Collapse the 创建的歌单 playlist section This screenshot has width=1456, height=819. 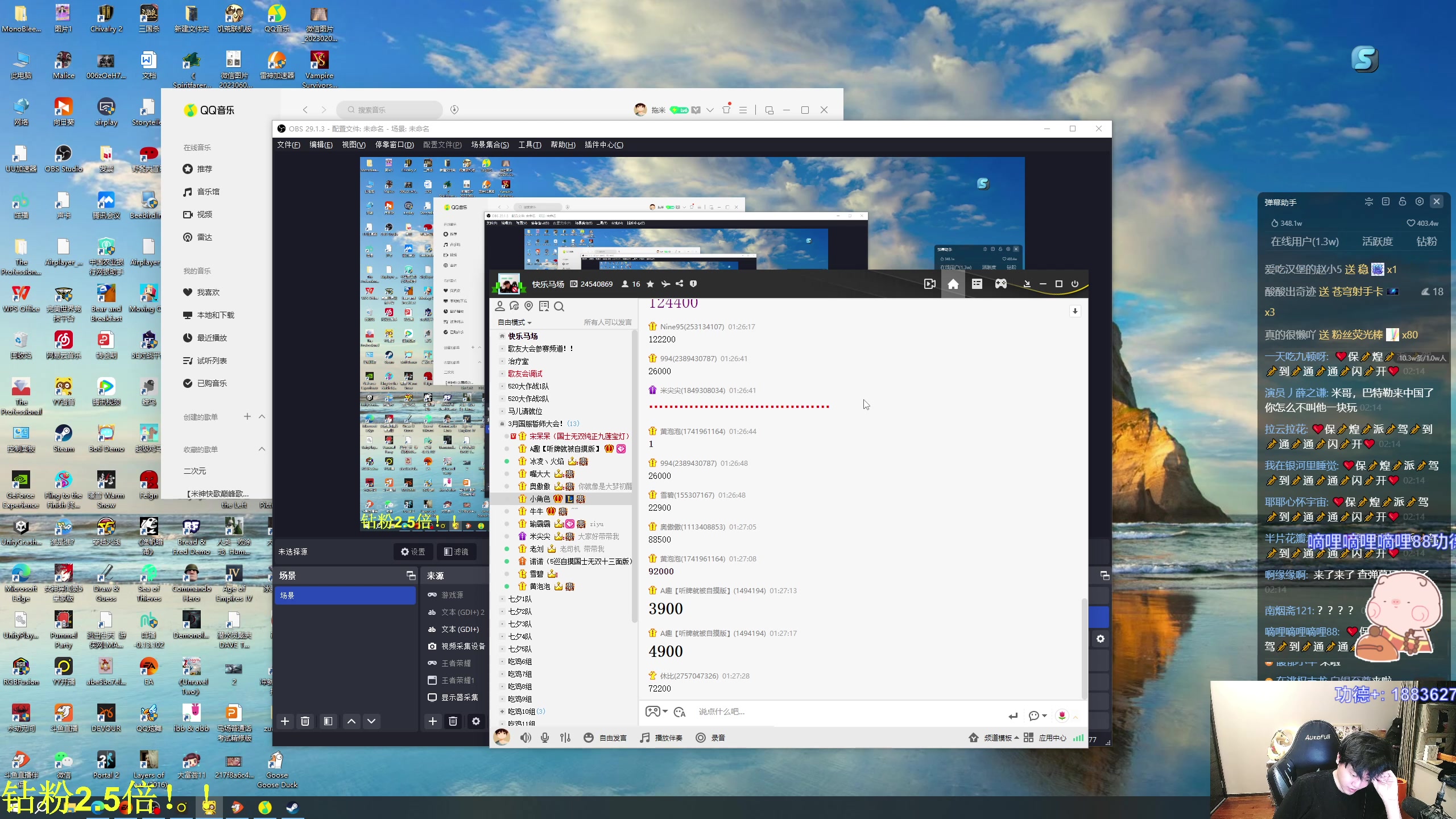point(262,417)
